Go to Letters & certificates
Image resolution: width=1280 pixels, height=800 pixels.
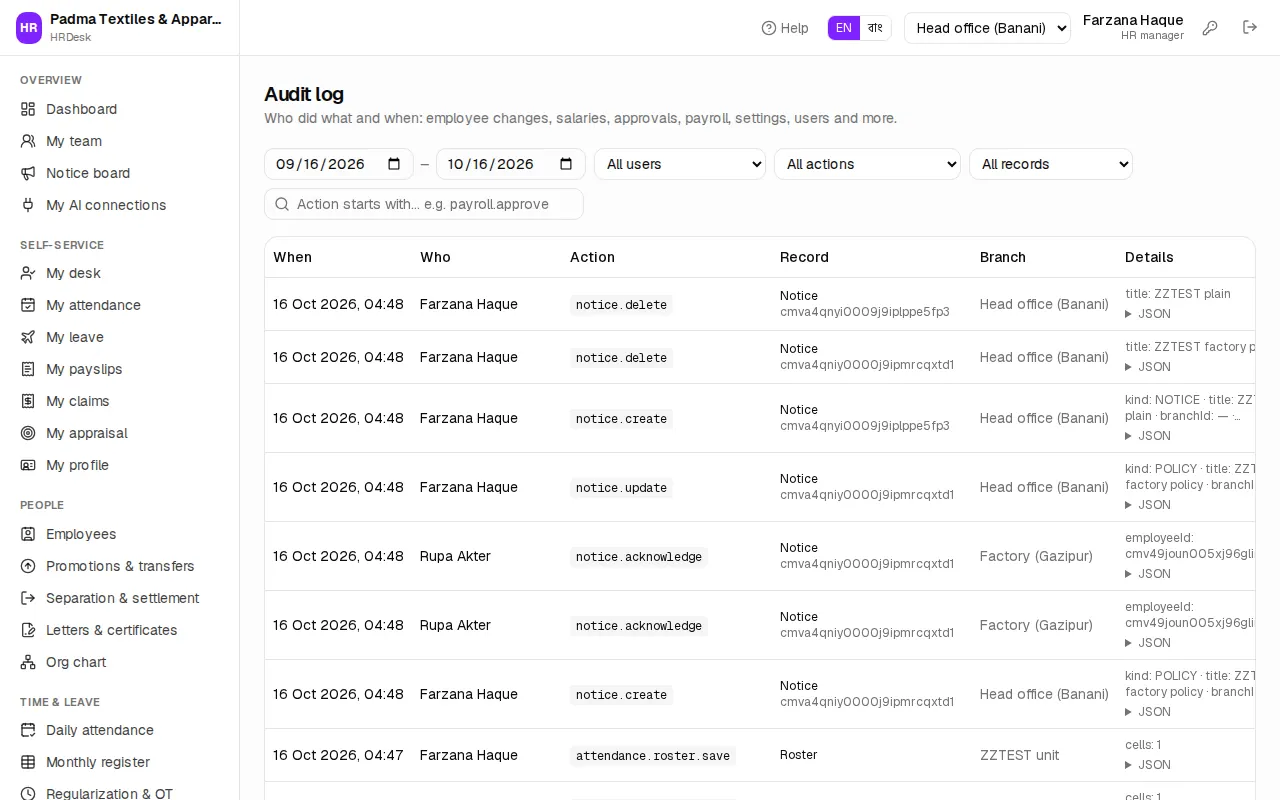tap(112, 630)
